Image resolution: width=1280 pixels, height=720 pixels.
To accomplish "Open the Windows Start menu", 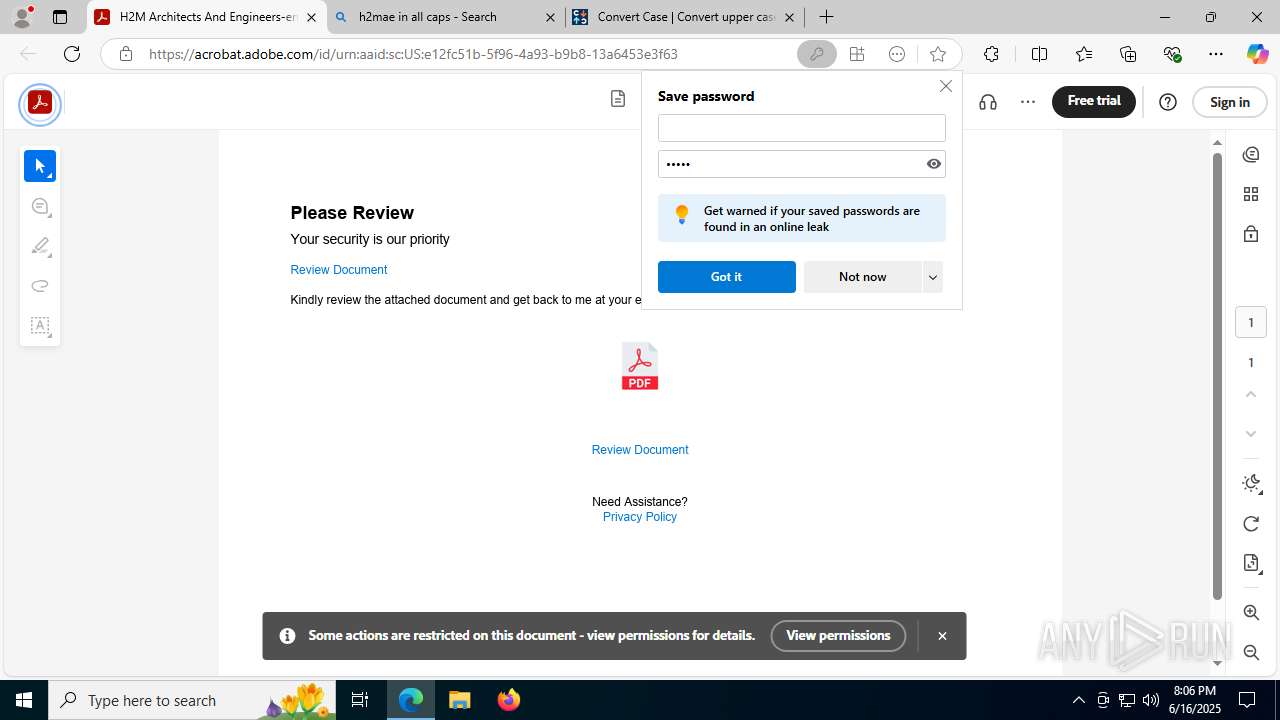I will (24, 700).
